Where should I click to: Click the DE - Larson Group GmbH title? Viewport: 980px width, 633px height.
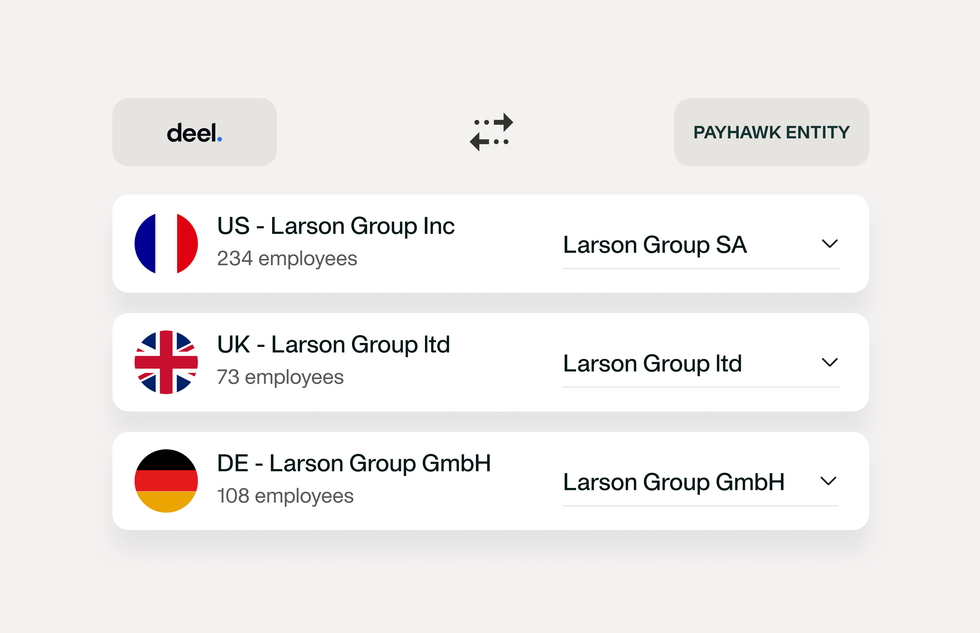tap(353, 463)
